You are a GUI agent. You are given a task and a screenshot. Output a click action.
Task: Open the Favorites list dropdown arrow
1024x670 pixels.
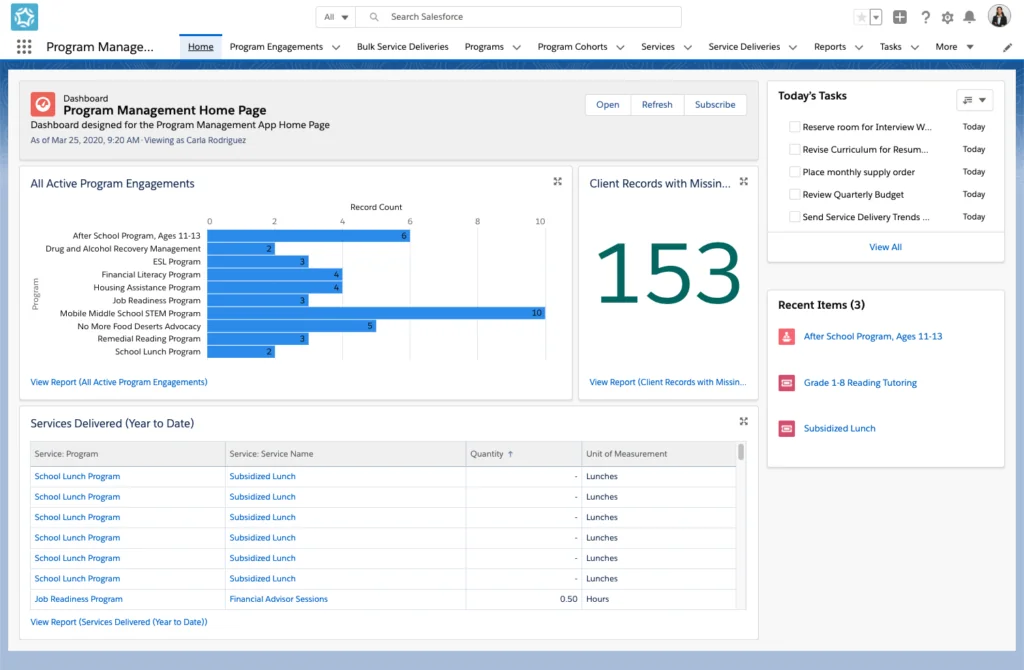(876, 18)
